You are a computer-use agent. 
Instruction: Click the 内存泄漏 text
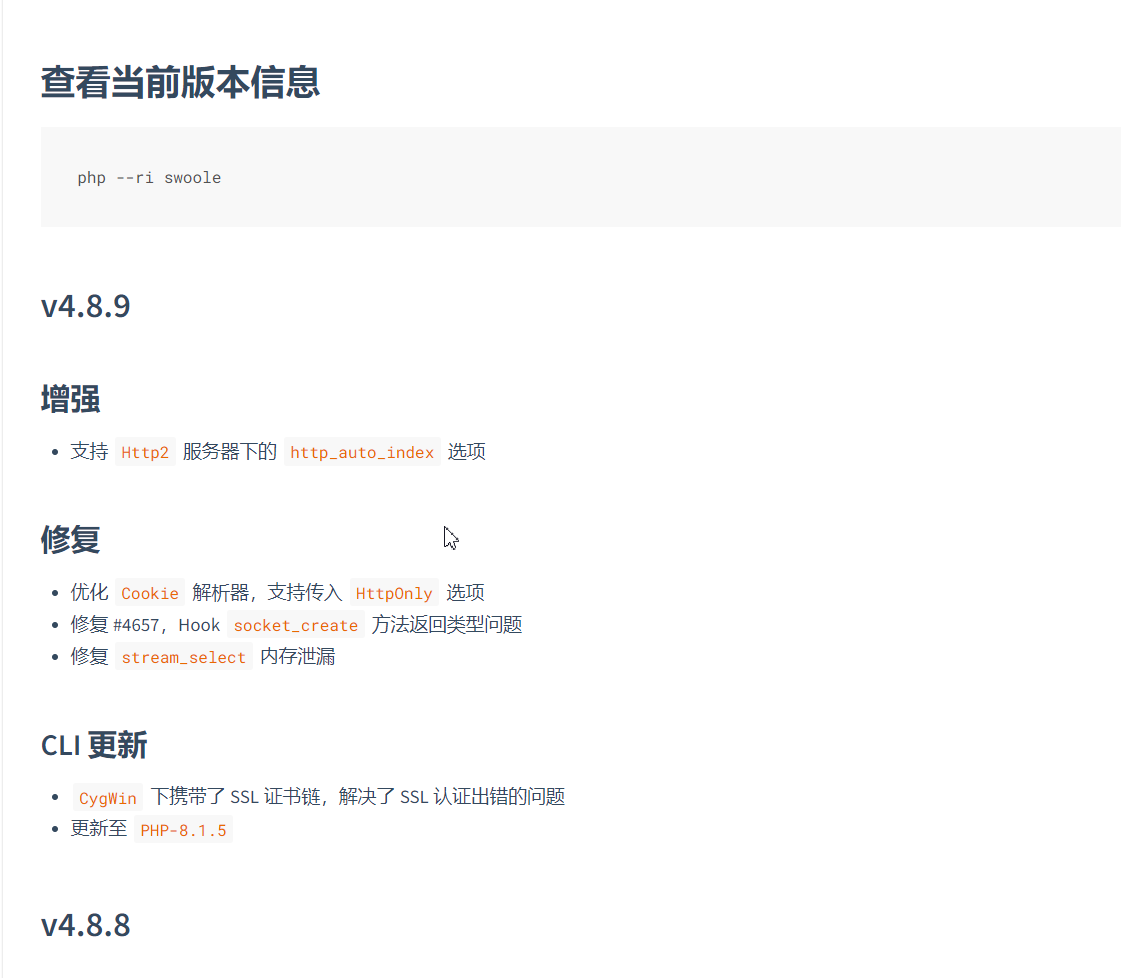[x=297, y=657]
